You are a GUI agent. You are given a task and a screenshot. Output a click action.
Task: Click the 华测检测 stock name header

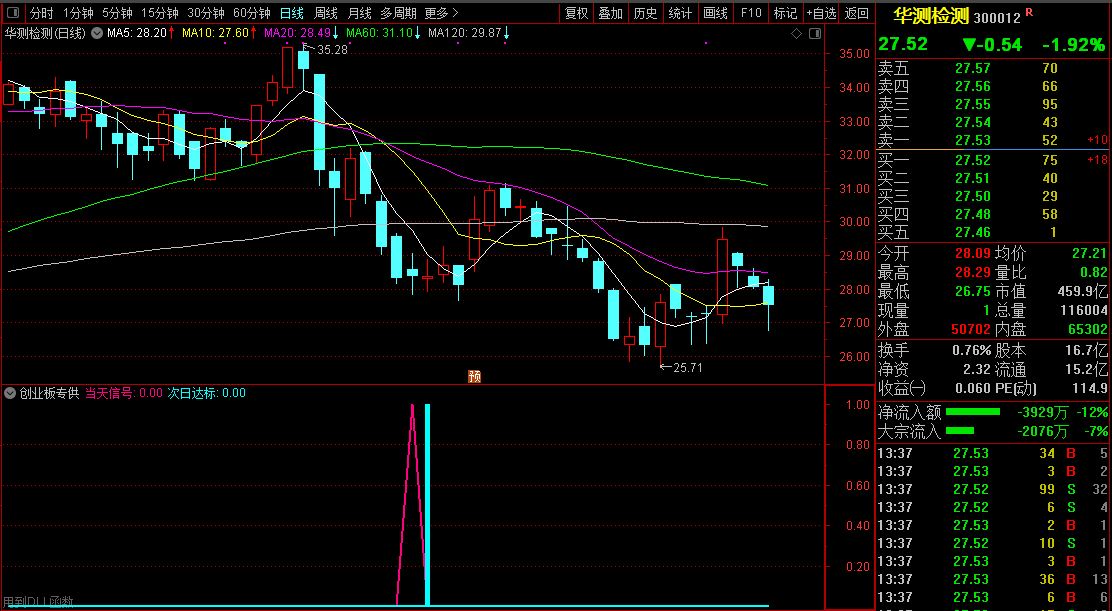[930, 17]
